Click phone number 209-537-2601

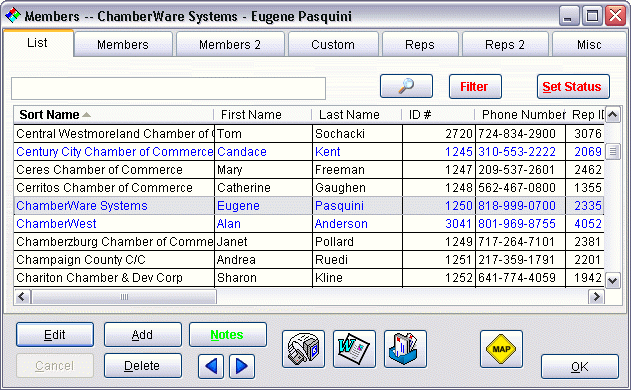(x=520, y=170)
